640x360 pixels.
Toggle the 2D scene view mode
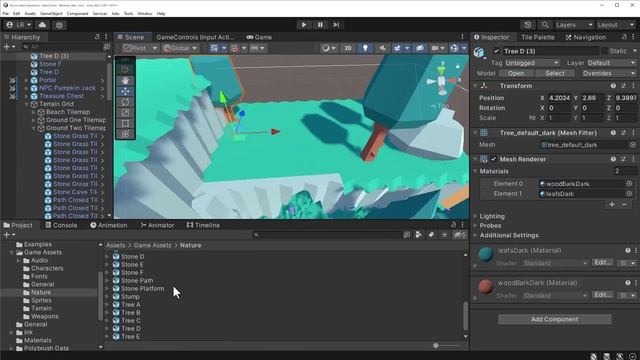coord(348,48)
